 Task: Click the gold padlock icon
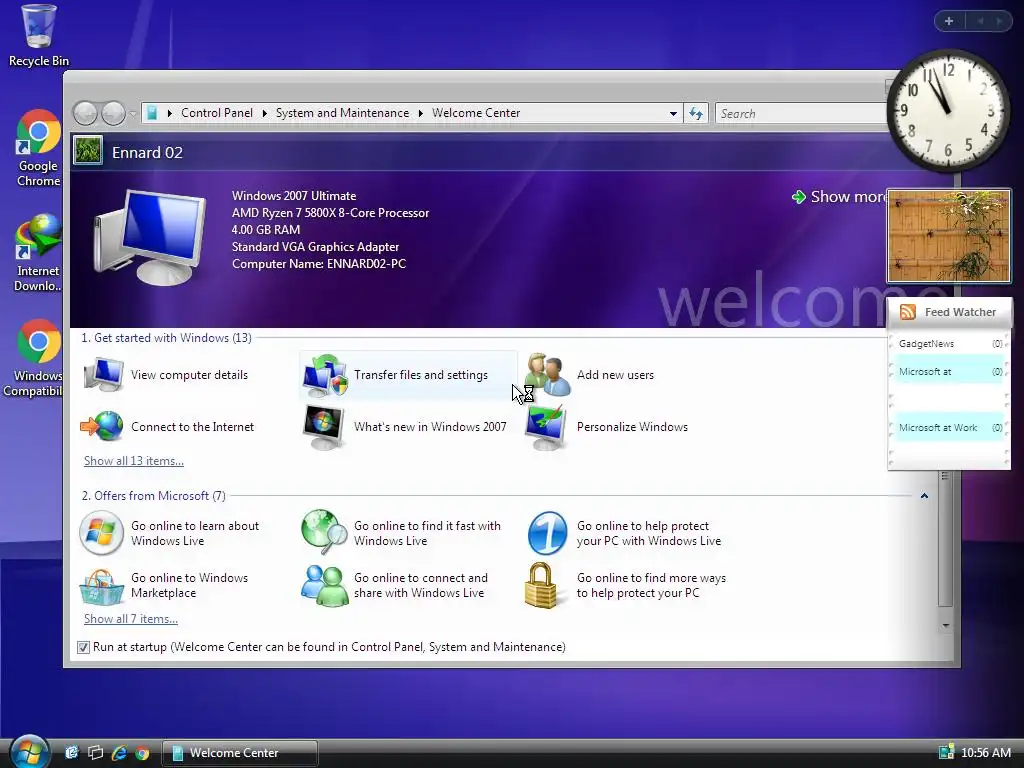point(541,586)
